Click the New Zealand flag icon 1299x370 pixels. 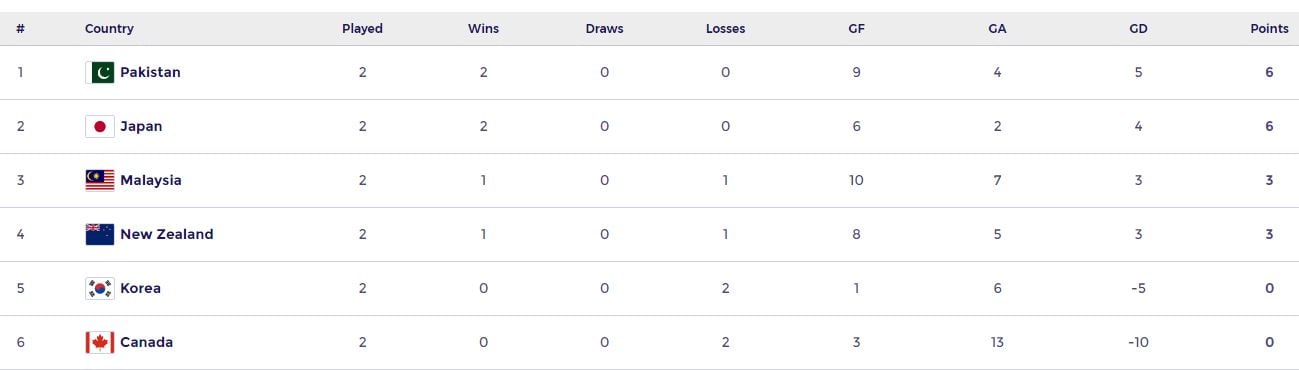coord(100,234)
